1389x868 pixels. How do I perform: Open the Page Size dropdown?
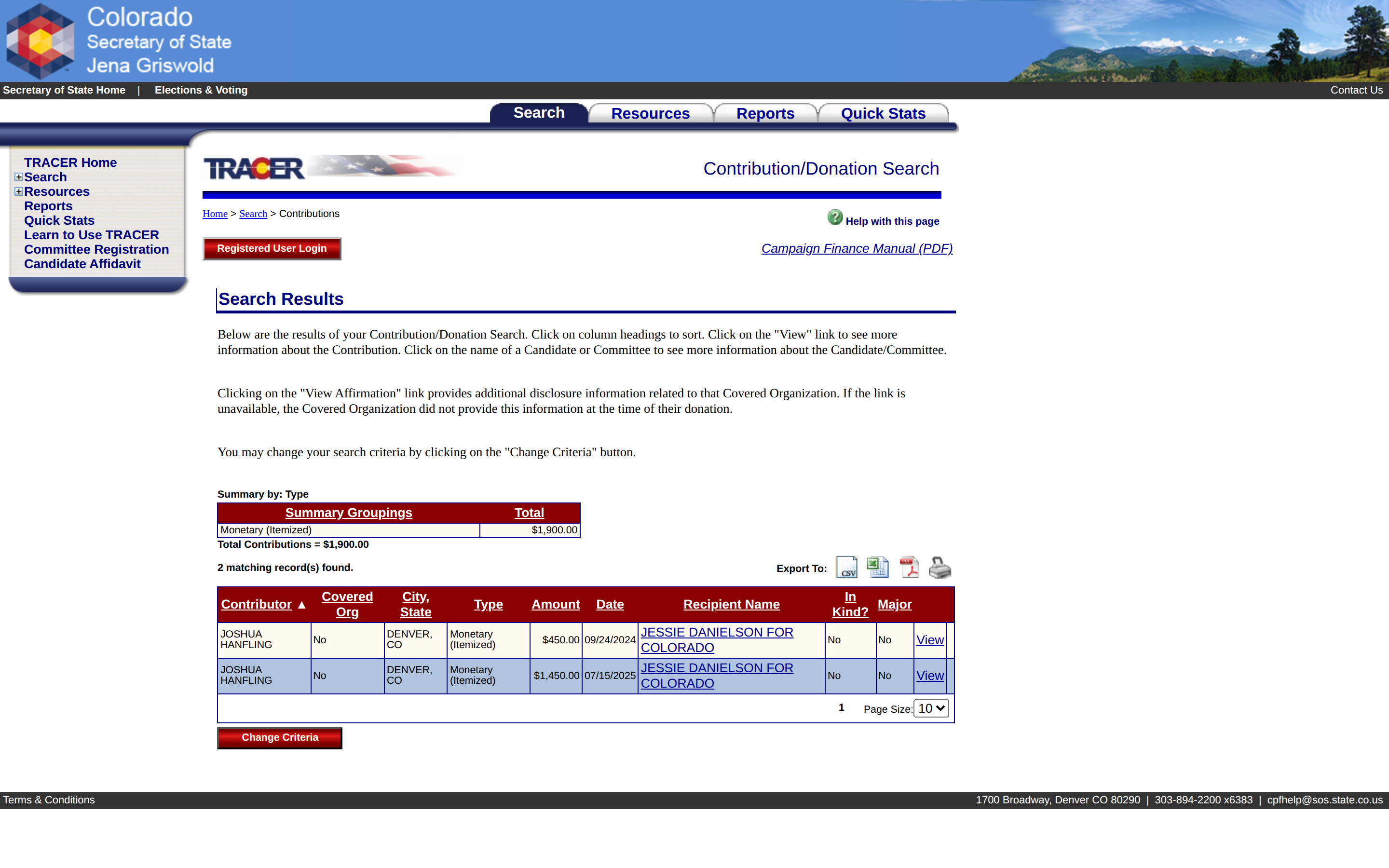(x=931, y=708)
